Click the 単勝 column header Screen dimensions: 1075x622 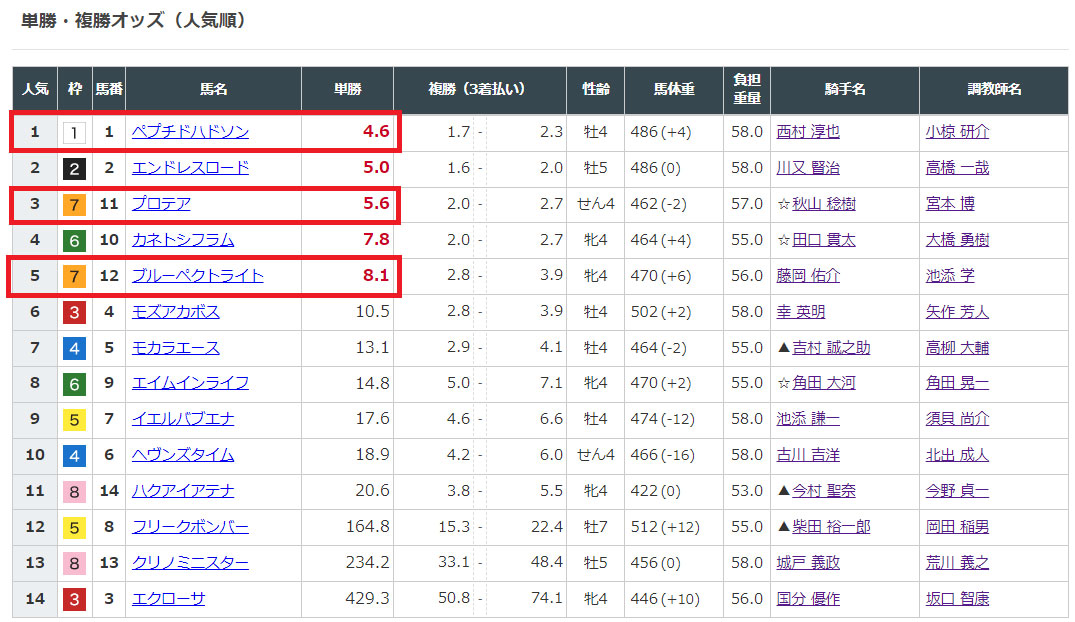(347, 90)
